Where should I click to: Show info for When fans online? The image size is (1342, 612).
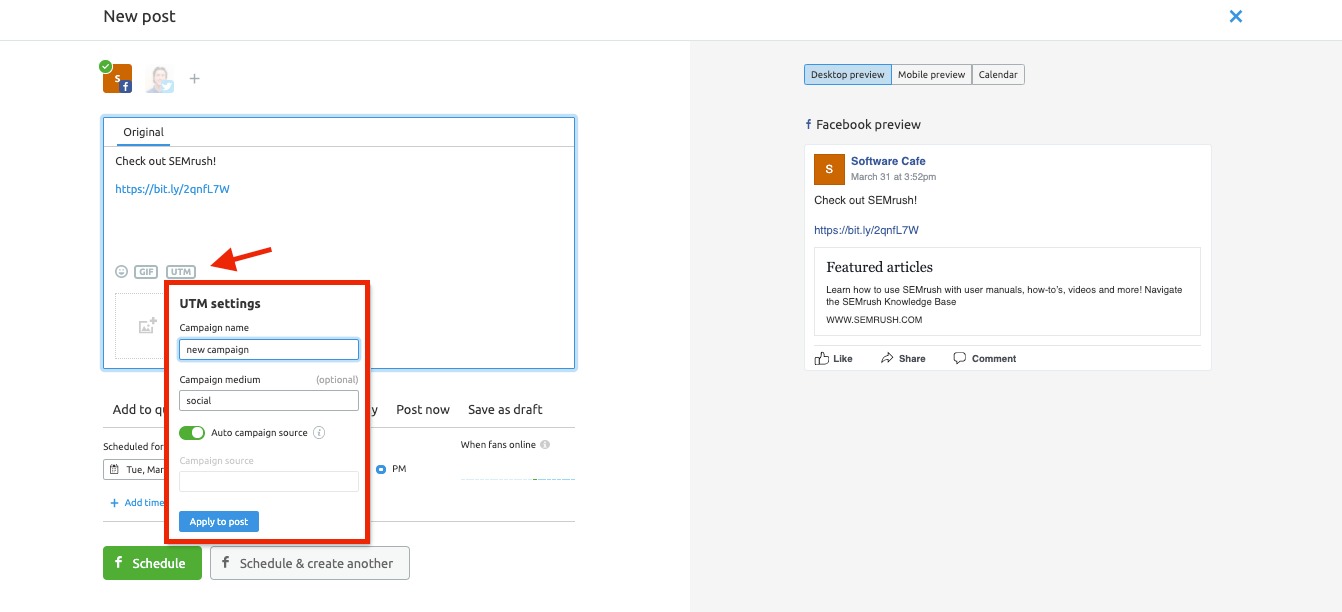pyautogui.click(x=545, y=445)
